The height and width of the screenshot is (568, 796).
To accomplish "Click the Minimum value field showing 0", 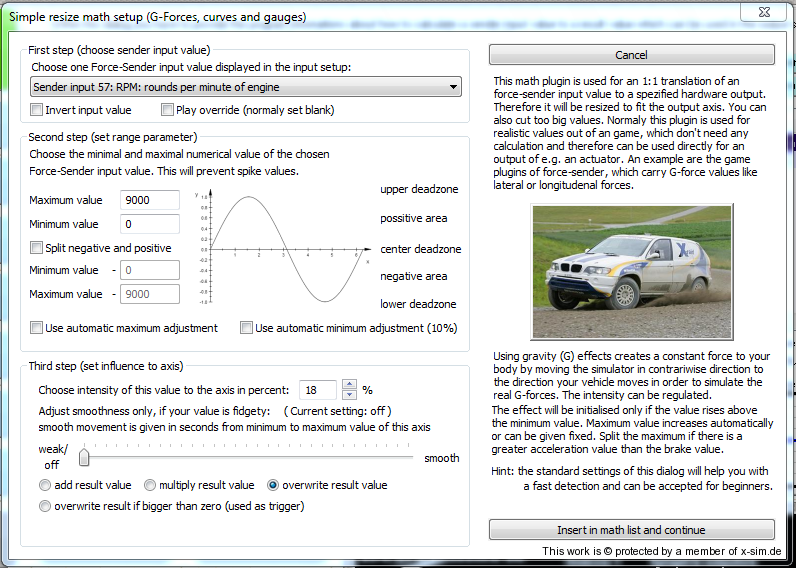I will (x=150, y=224).
